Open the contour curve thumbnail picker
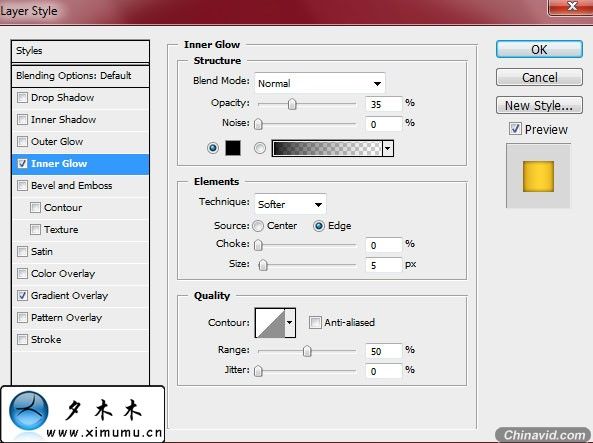Screen dimensions: 593x443 click(x=270, y=323)
